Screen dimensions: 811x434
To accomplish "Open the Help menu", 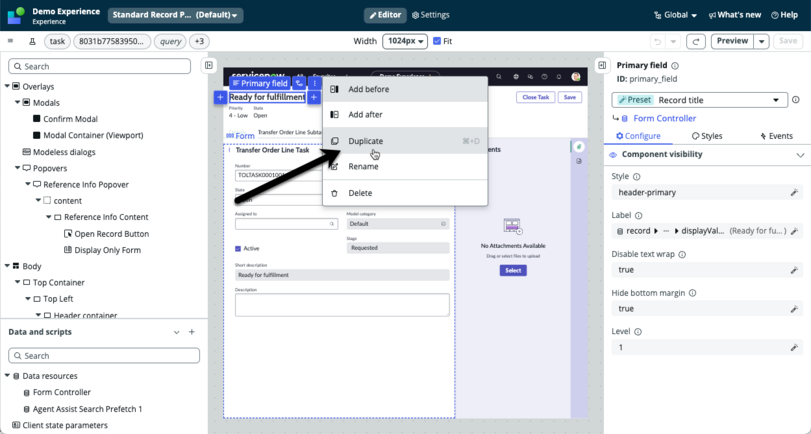I will tap(784, 15).
